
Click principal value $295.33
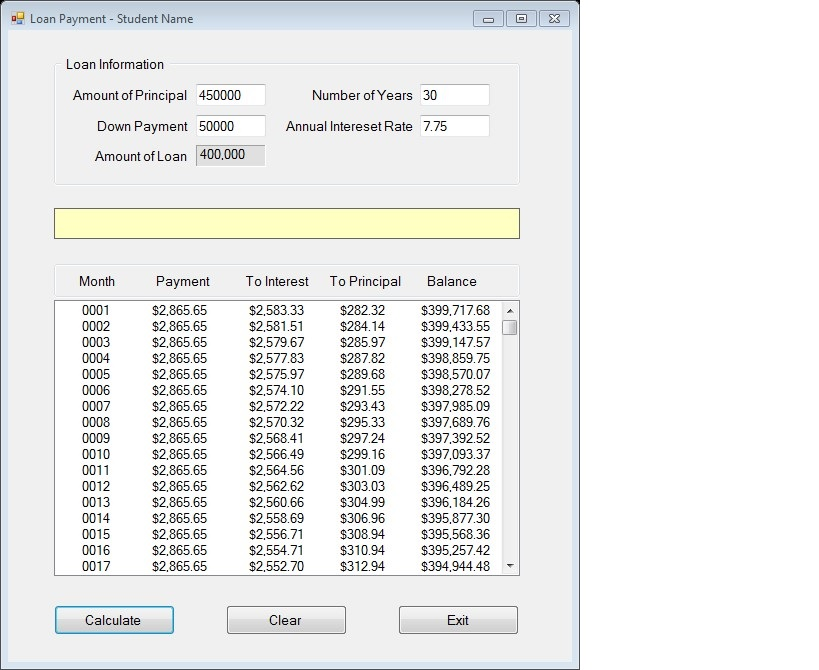pyautogui.click(x=362, y=422)
